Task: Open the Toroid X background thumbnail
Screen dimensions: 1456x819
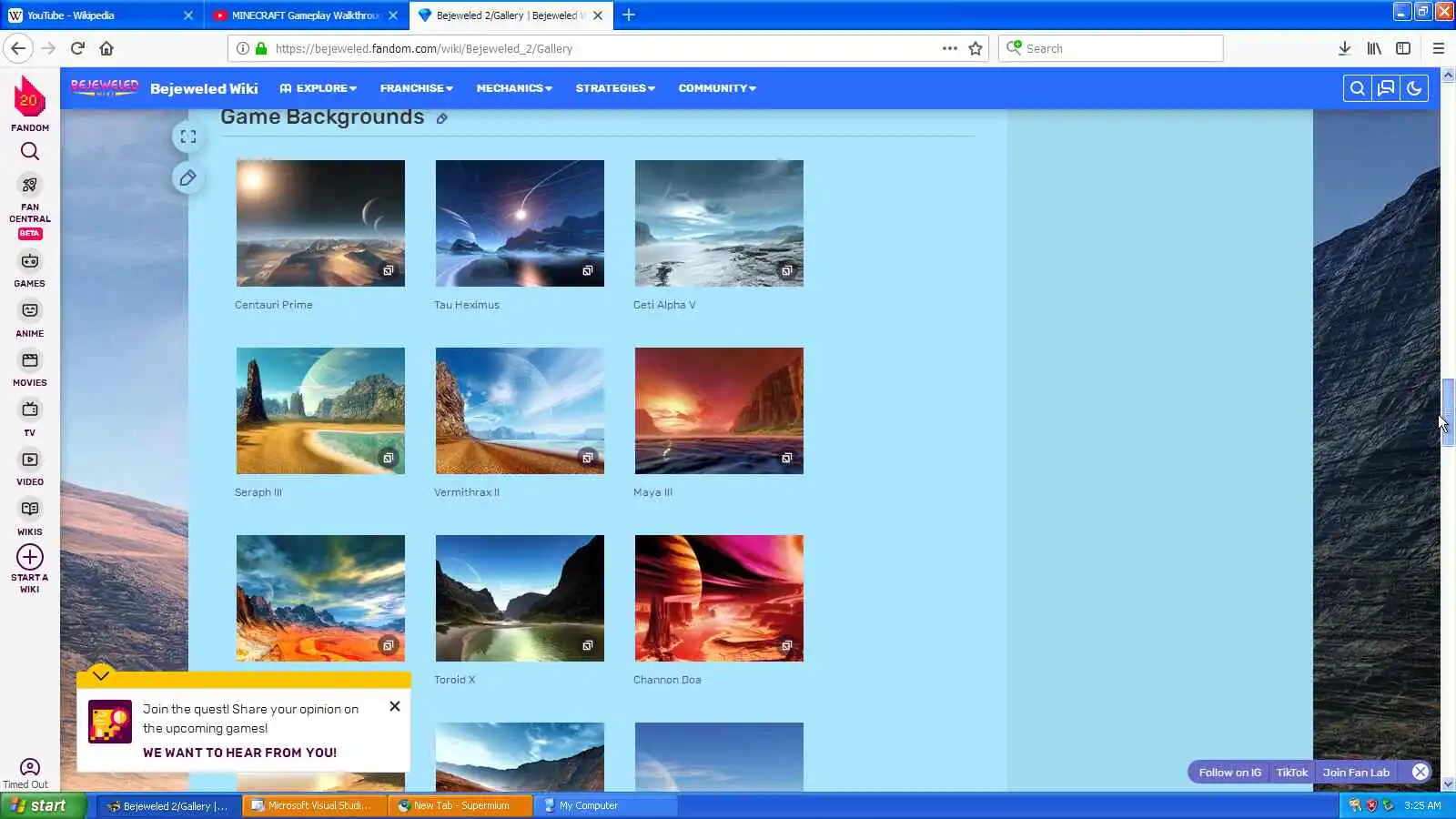Action: point(520,598)
